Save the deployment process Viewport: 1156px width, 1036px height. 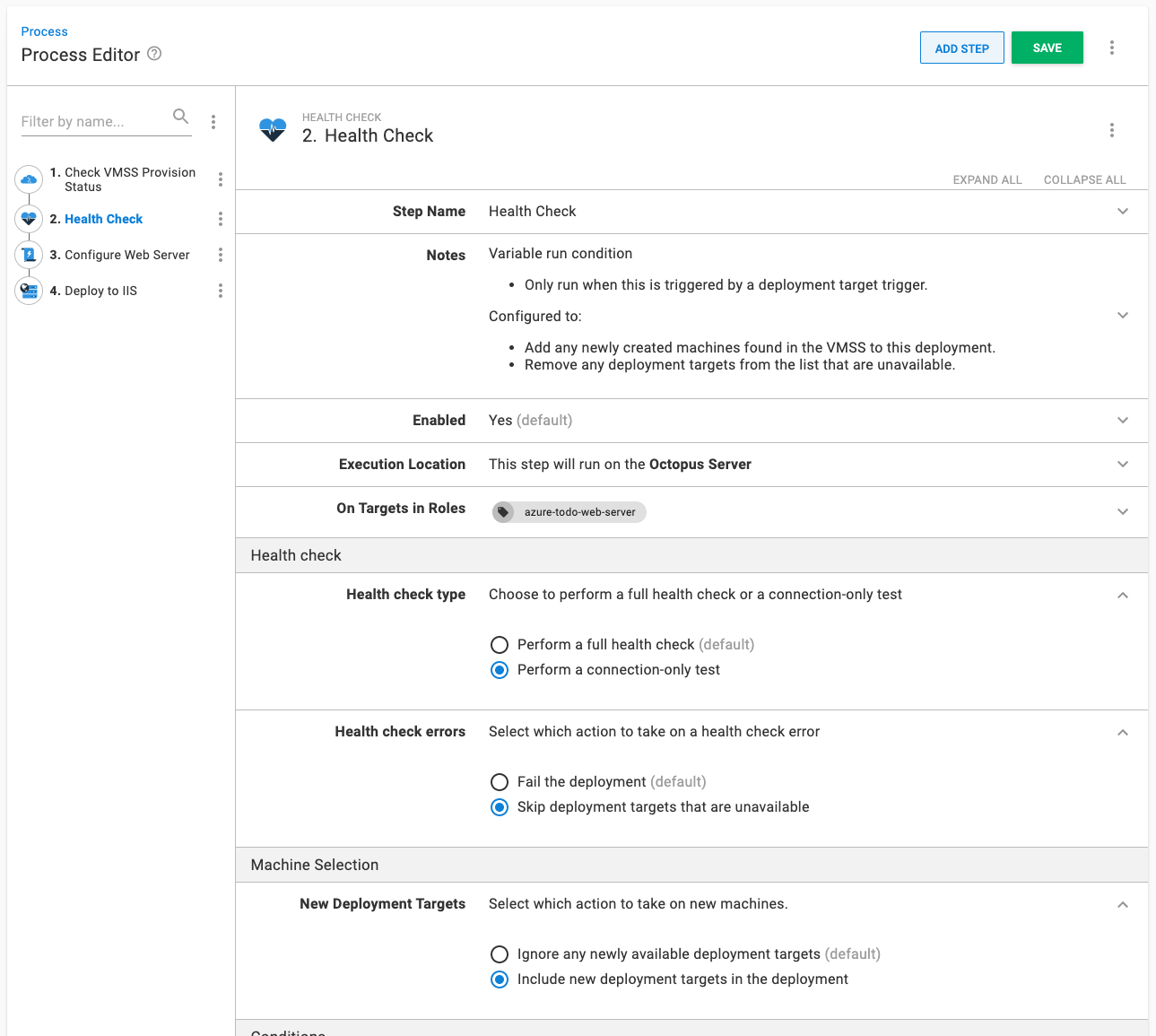[x=1047, y=48]
